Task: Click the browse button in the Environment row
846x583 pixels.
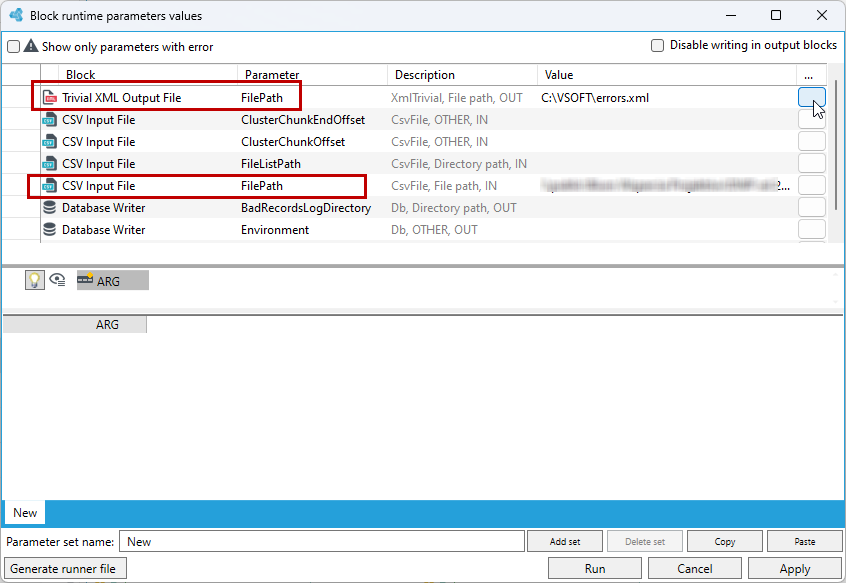Action: click(x=811, y=229)
